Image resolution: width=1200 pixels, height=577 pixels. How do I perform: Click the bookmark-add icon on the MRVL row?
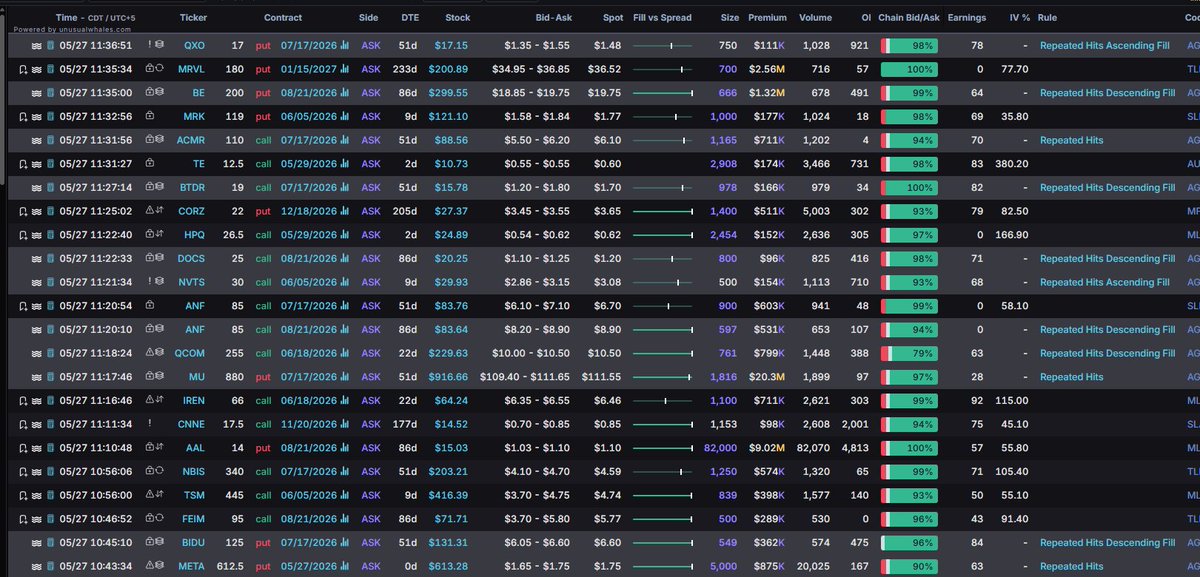tap(23, 69)
